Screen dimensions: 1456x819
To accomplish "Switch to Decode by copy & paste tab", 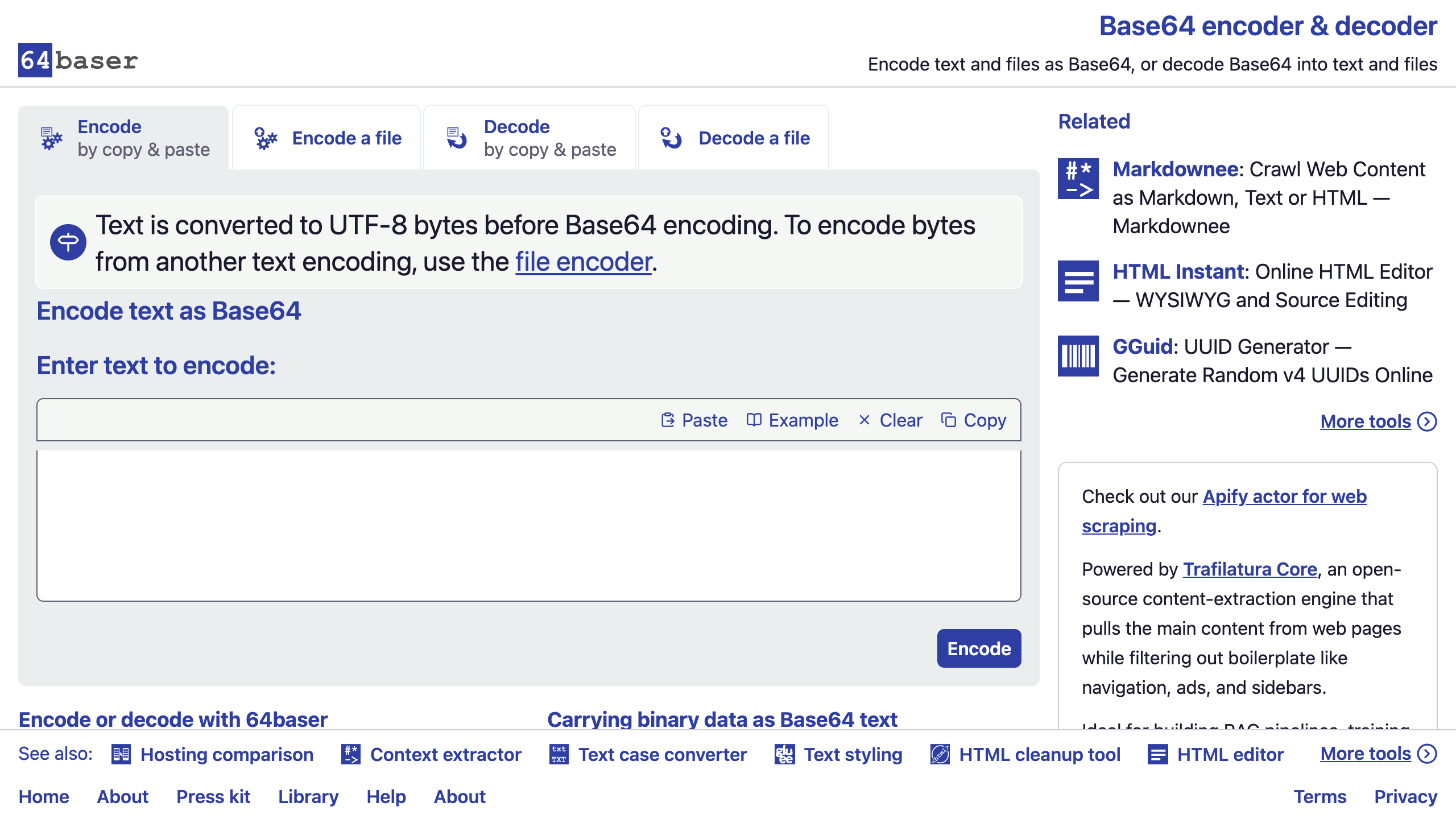I will (530, 138).
